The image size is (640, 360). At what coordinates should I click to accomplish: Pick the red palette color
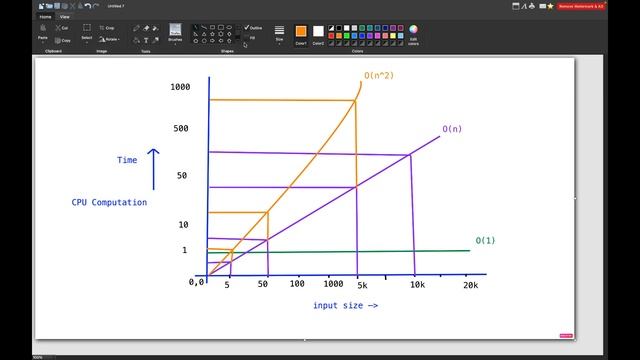tap(331, 36)
